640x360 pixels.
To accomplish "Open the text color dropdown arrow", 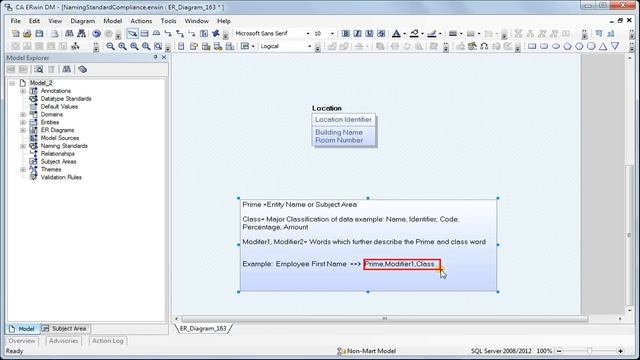I will [404, 34].
